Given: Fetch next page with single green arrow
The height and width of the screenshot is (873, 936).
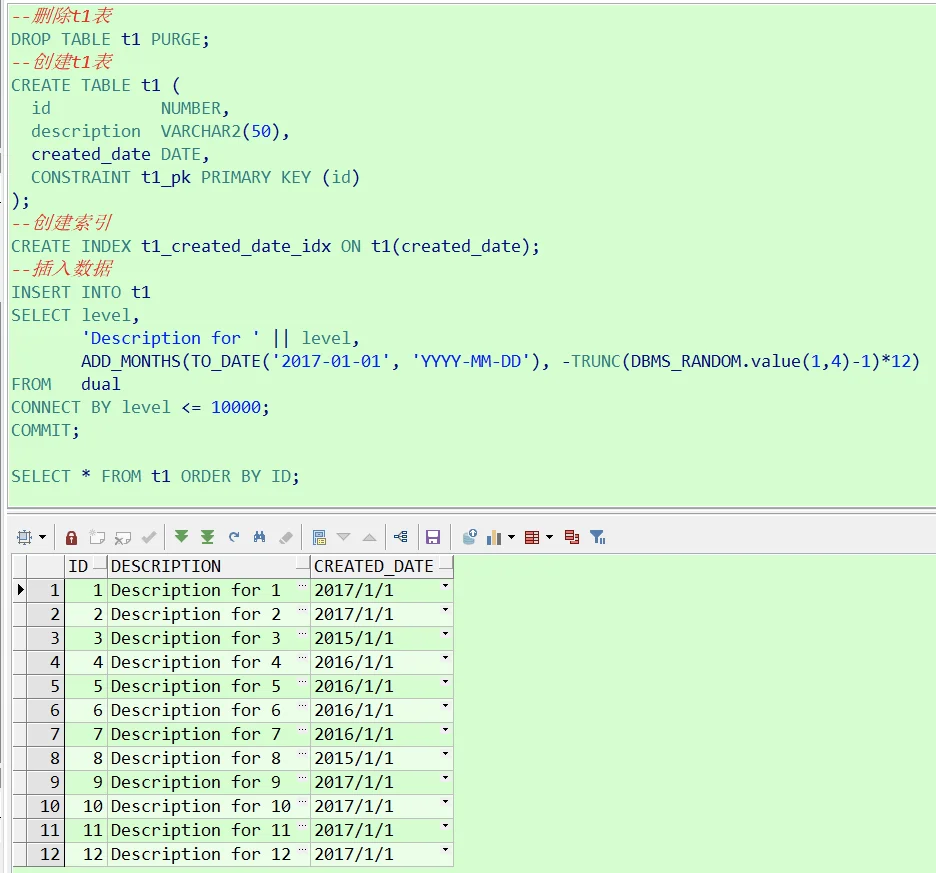Looking at the screenshot, I should tap(181, 537).
